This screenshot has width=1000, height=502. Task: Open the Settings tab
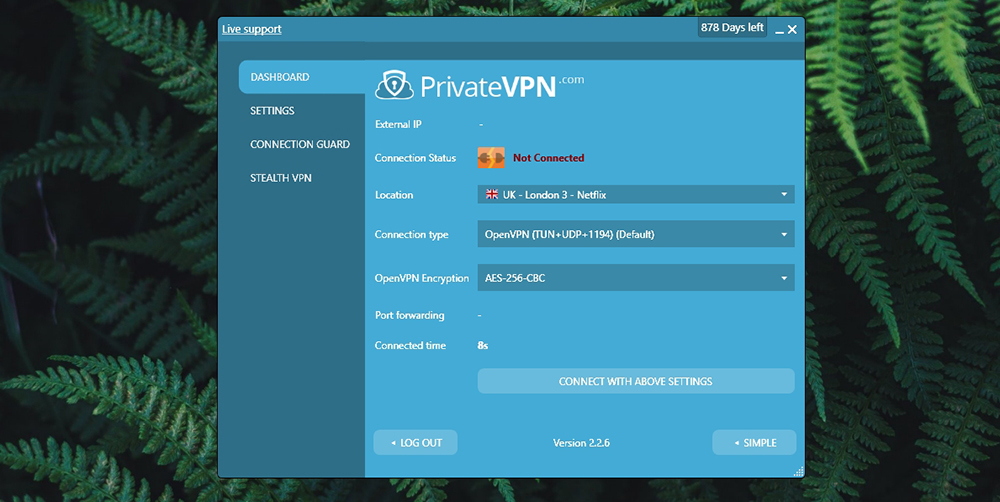tap(272, 110)
